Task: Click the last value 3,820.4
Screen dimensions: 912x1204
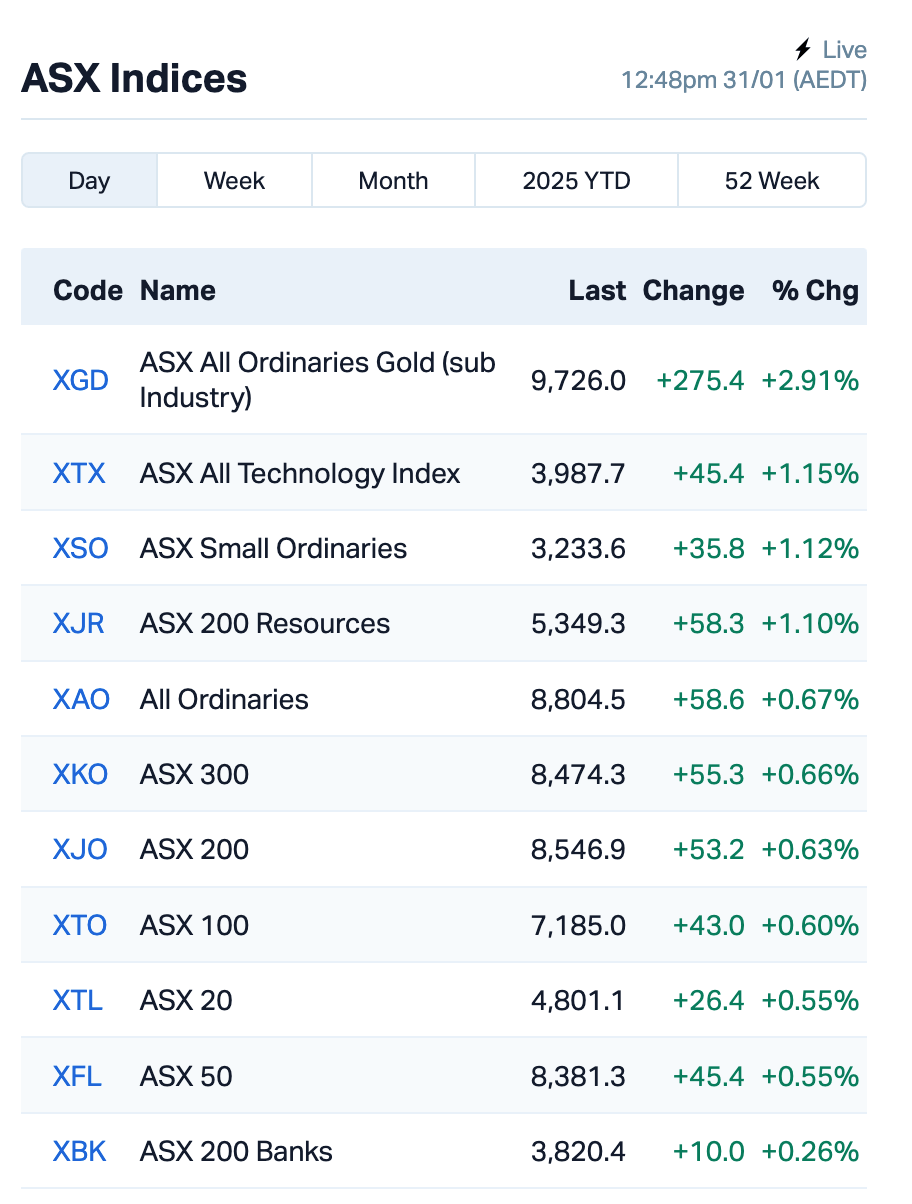Action: pyautogui.click(x=579, y=1152)
